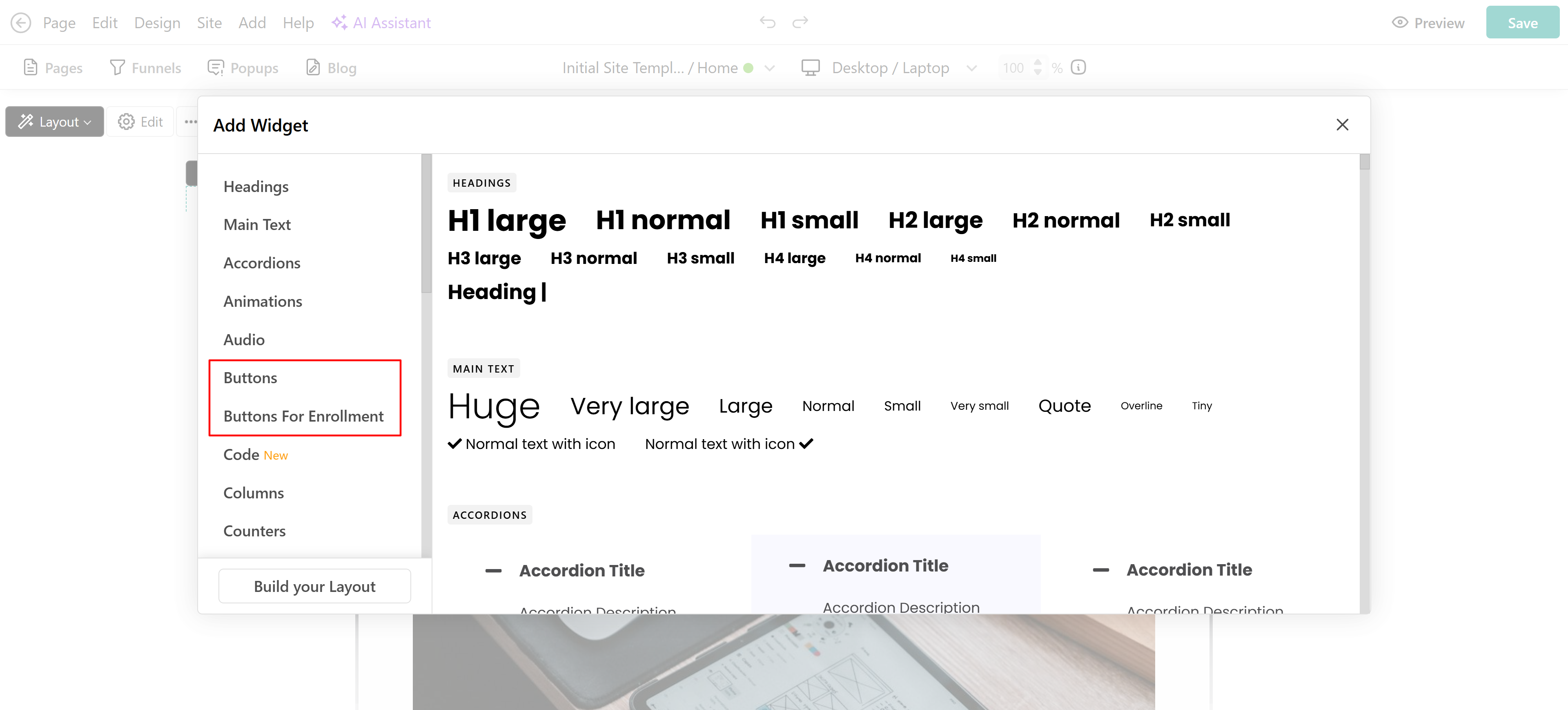Click the zoom percentage stepper arrows
The height and width of the screenshot is (710, 1568).
point(1037,67)
